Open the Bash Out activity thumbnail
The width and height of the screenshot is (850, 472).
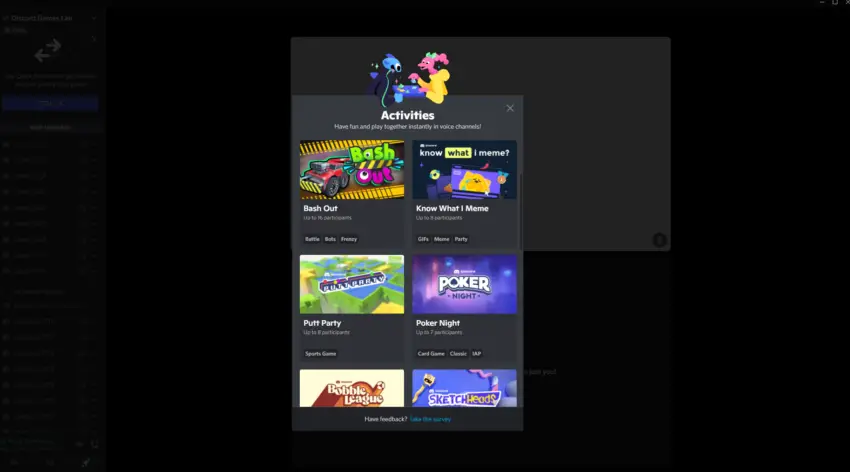click(352, 170)
